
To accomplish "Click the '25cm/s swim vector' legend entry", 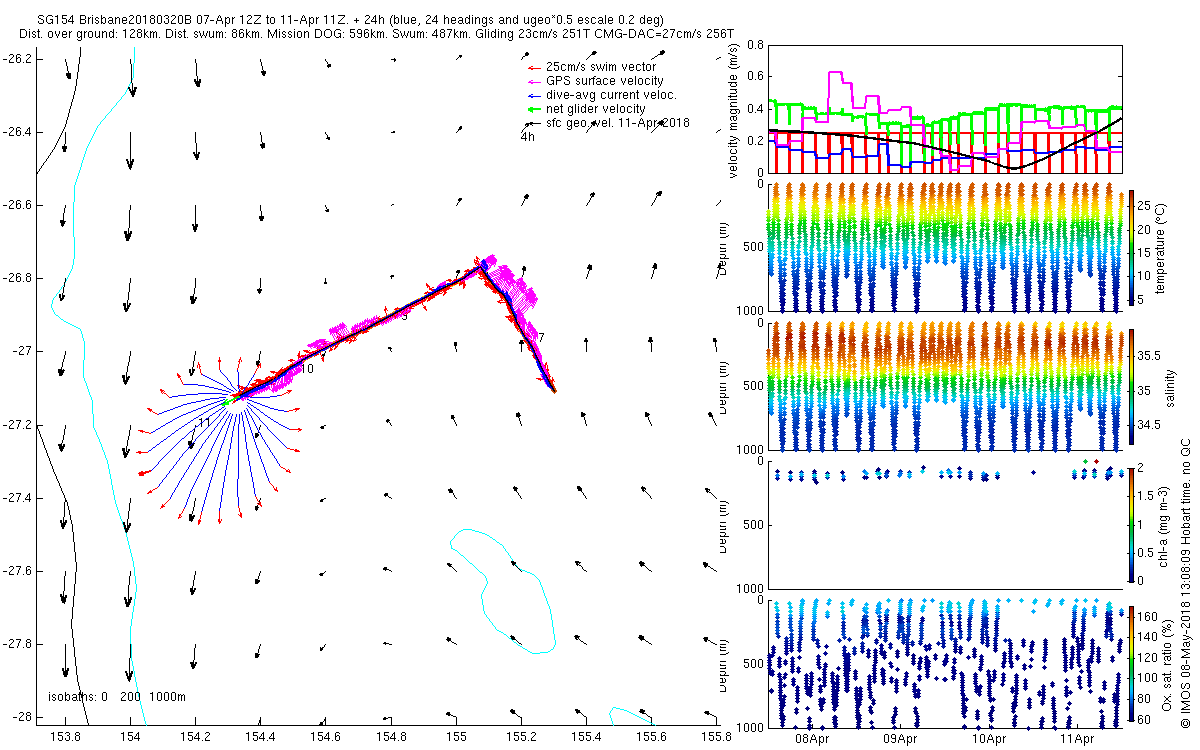I will click(600, 67).
